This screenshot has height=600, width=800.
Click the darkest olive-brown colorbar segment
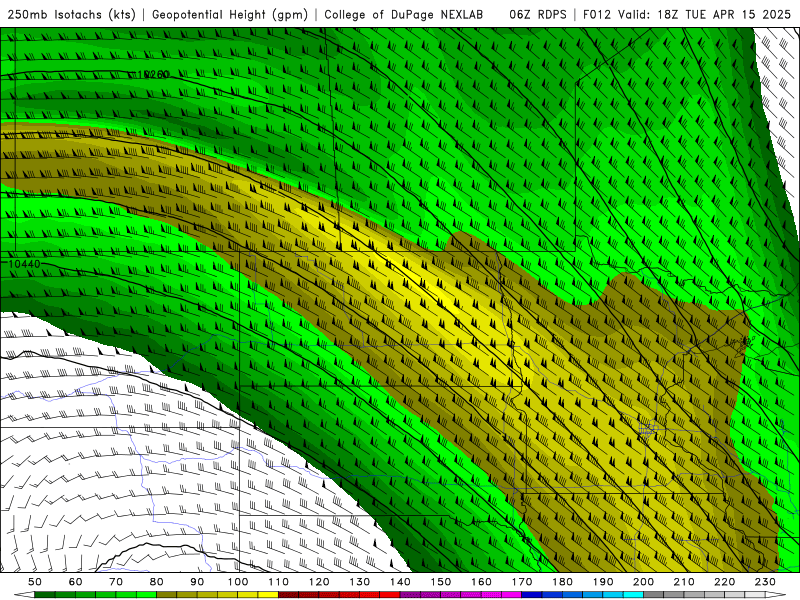pos(167,595)
